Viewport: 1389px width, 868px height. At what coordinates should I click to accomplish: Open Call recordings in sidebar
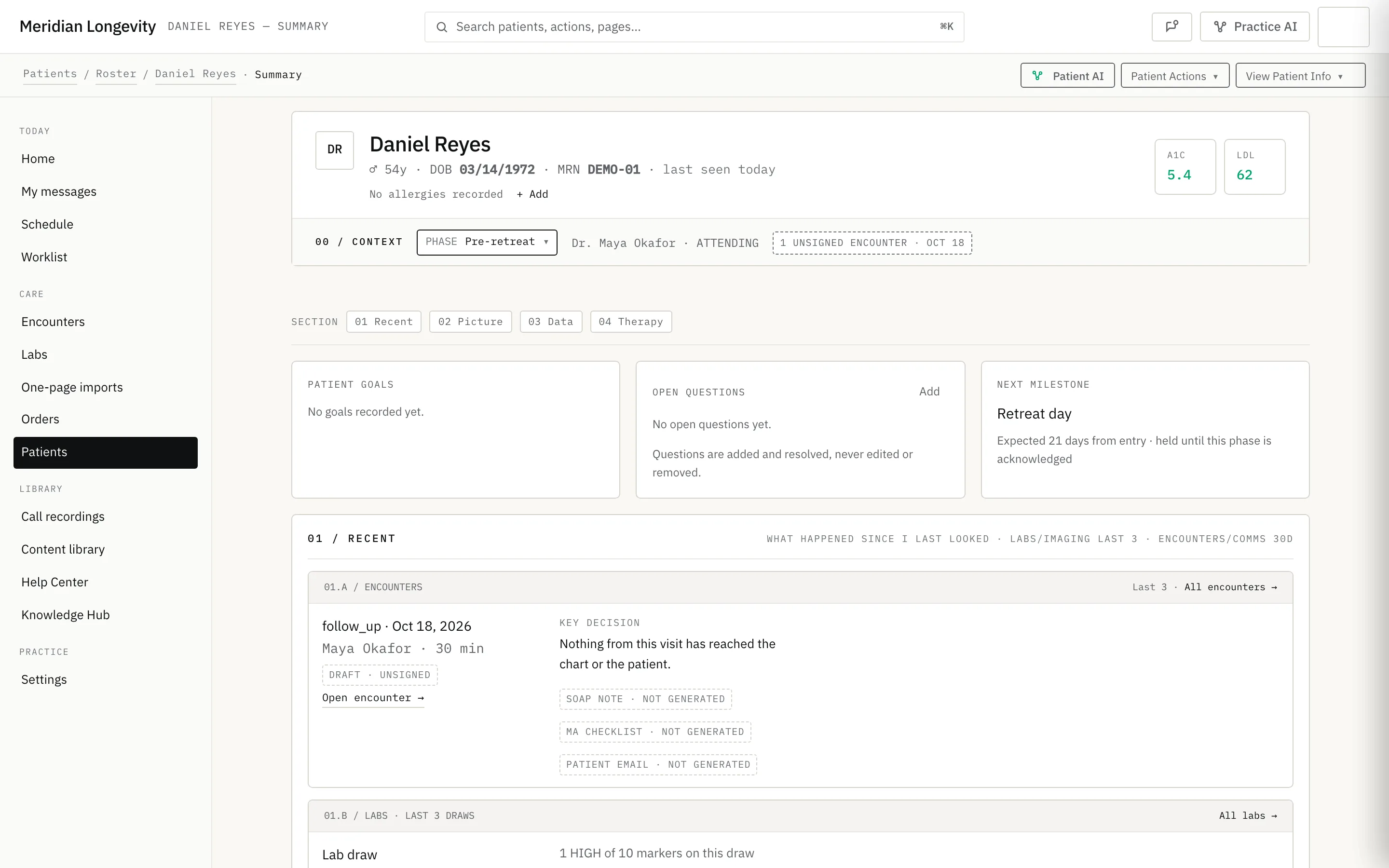106,516
